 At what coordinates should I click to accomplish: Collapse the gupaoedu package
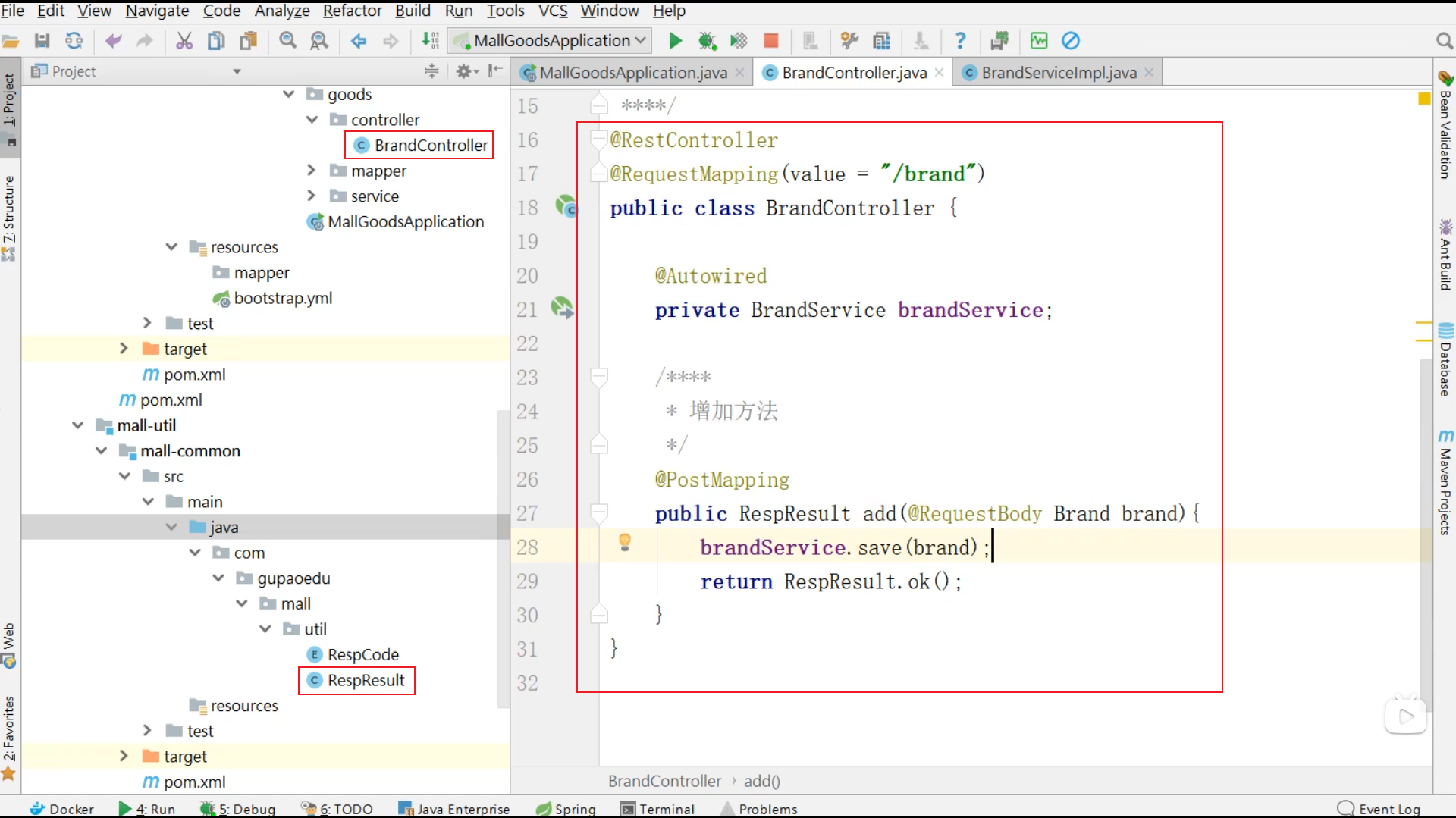point(218,578)
